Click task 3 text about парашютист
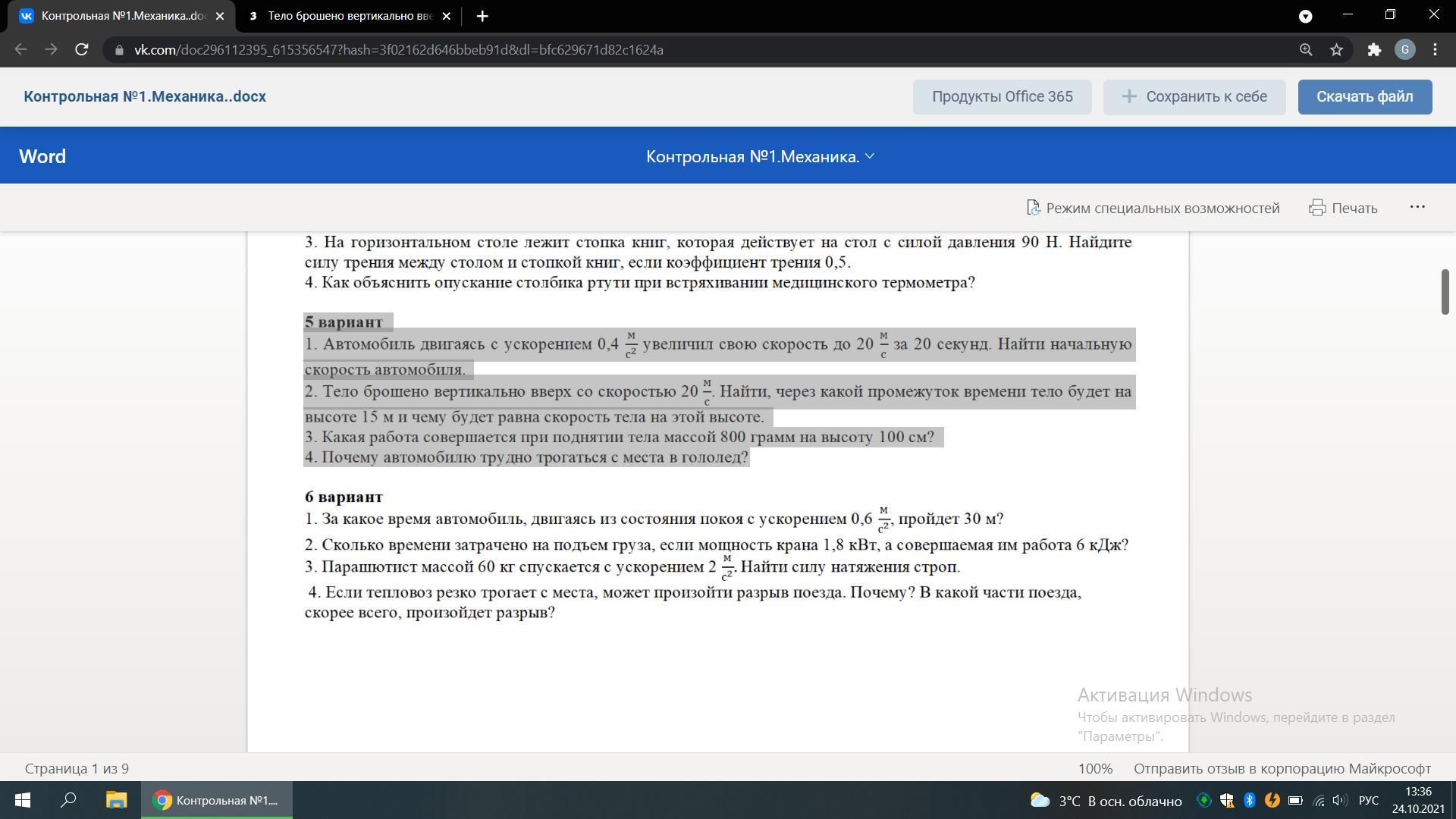This screenshot has width=1456, height=819. tap(632, 566)
